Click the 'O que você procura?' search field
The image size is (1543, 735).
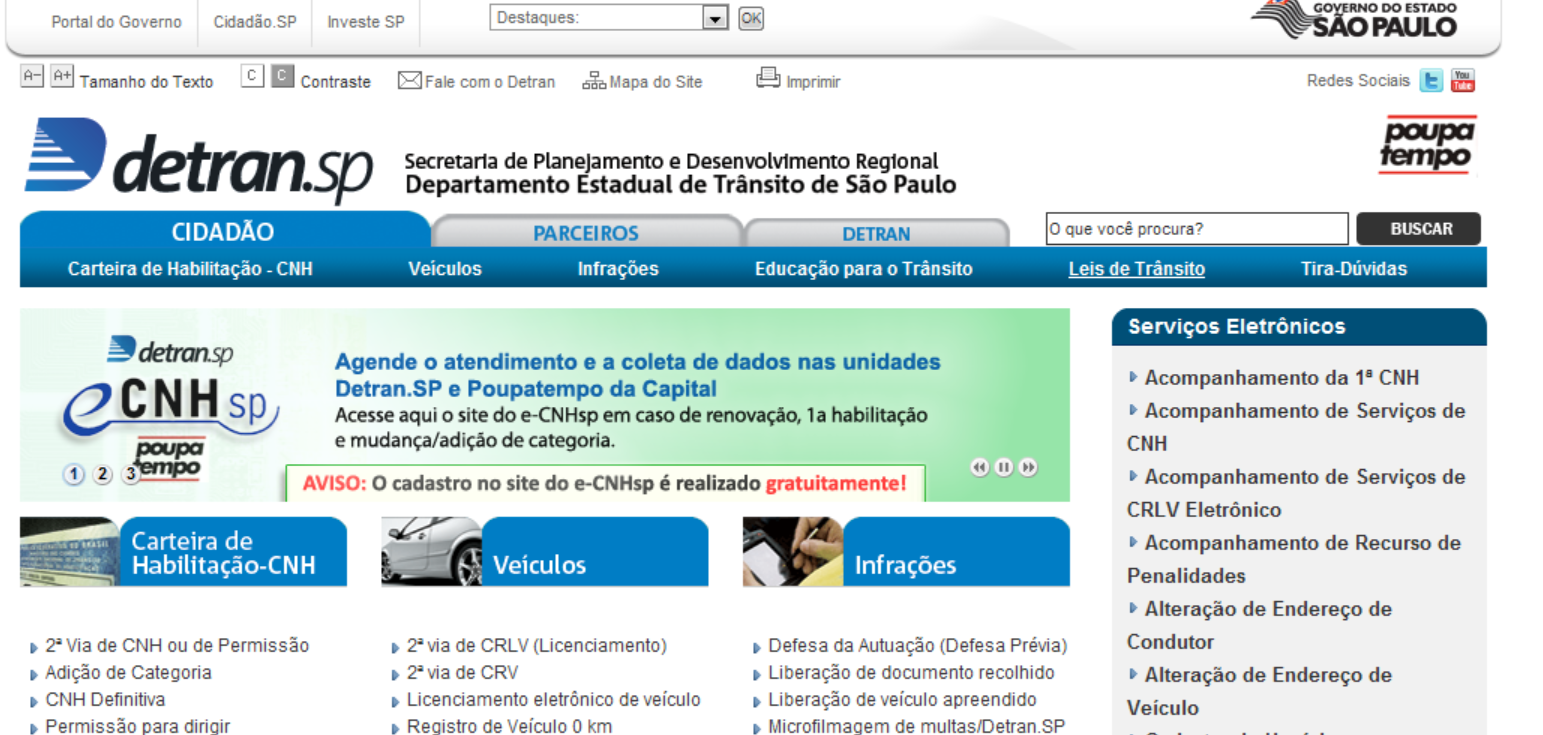[1196, 229]
